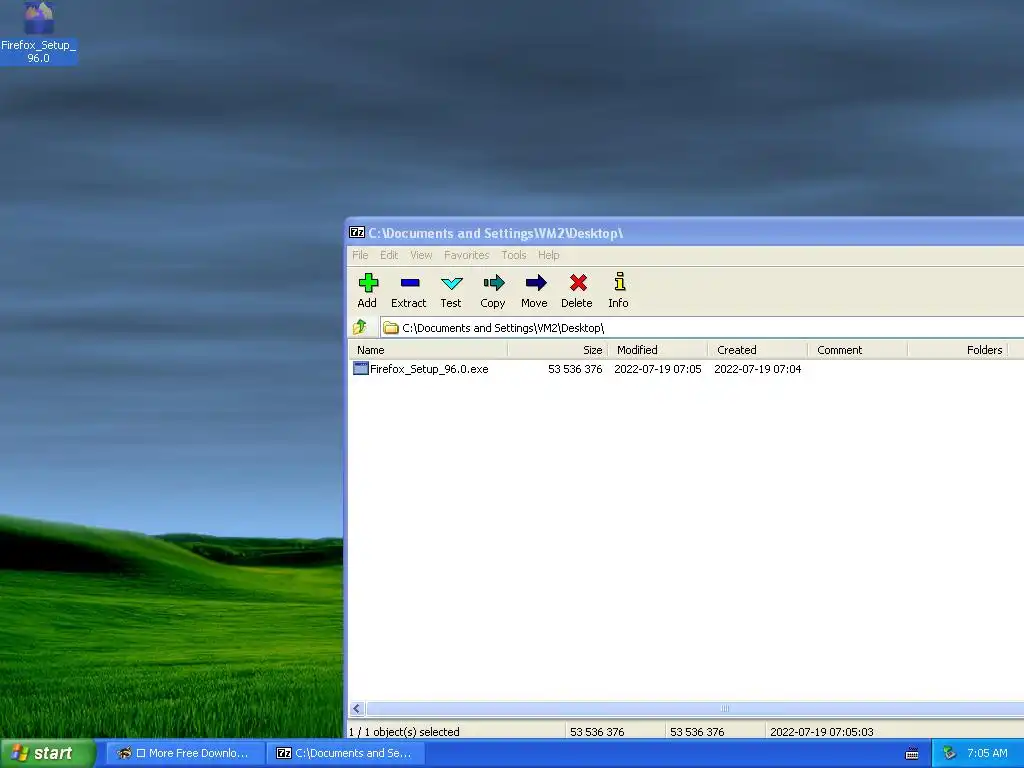1024x768 pixels.
Task: Click the horizontal scrollbar thumb
Action: click(695, 709)
